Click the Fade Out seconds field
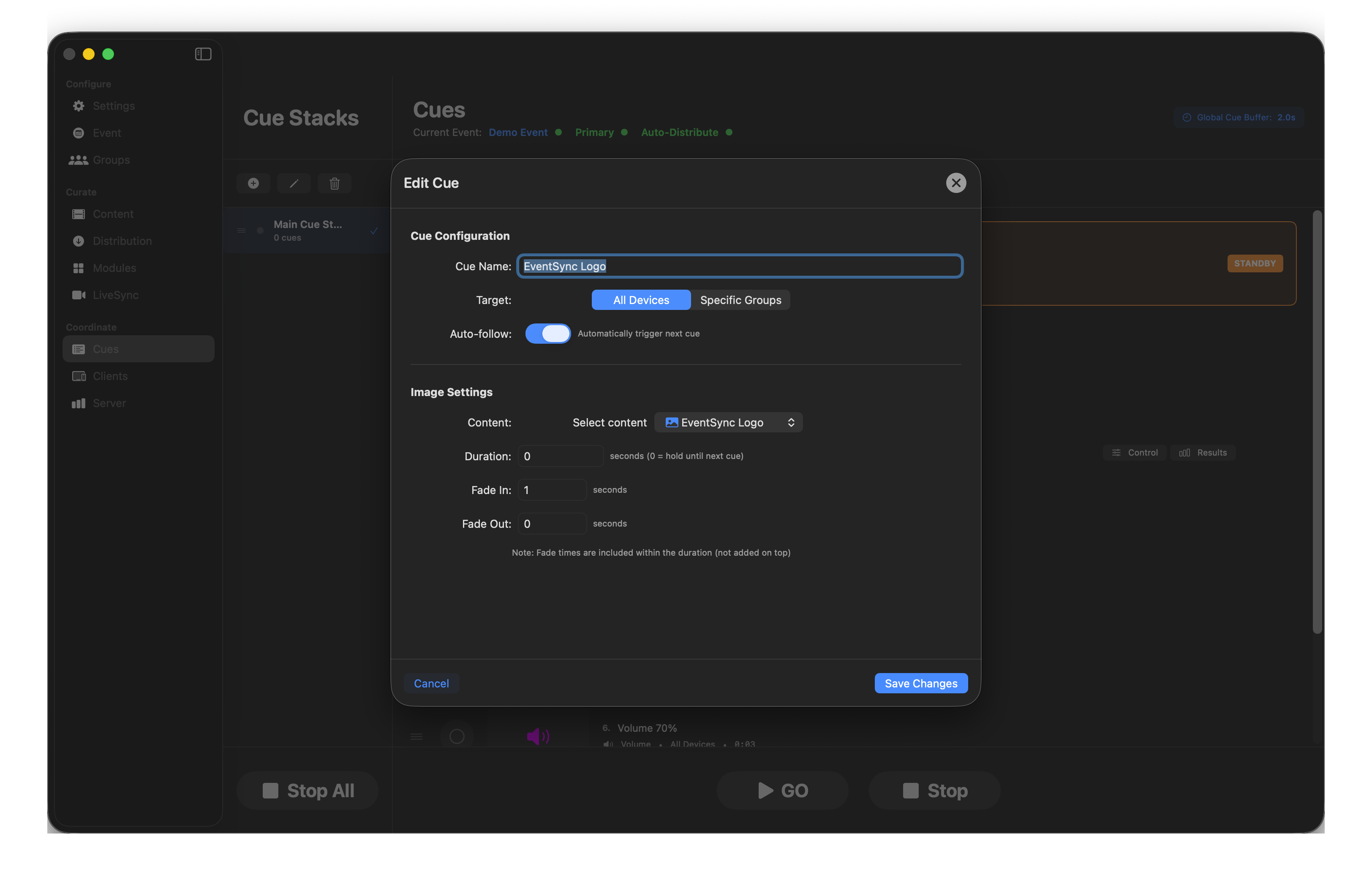The height and width of the screenshot is (896, 1372). [552, 524]
